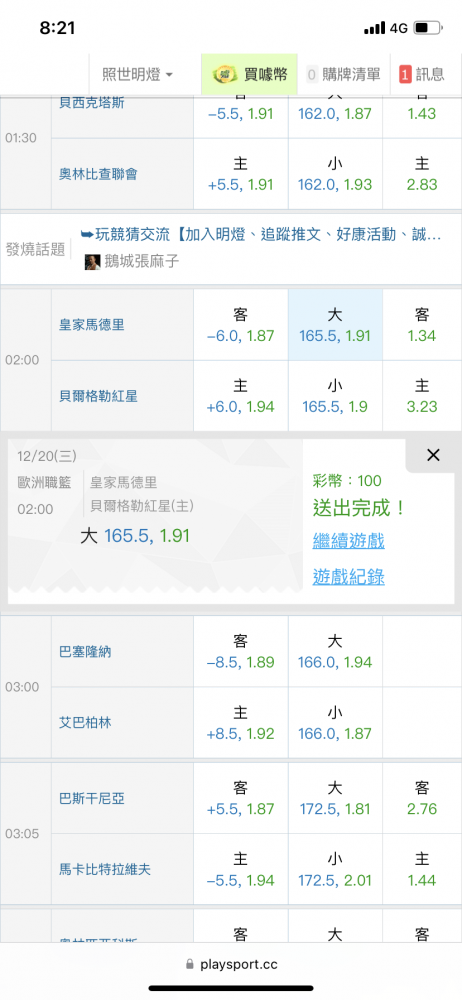Open 訊息 messages with red badge
The image size is (462, 1000).
point(422,75)
